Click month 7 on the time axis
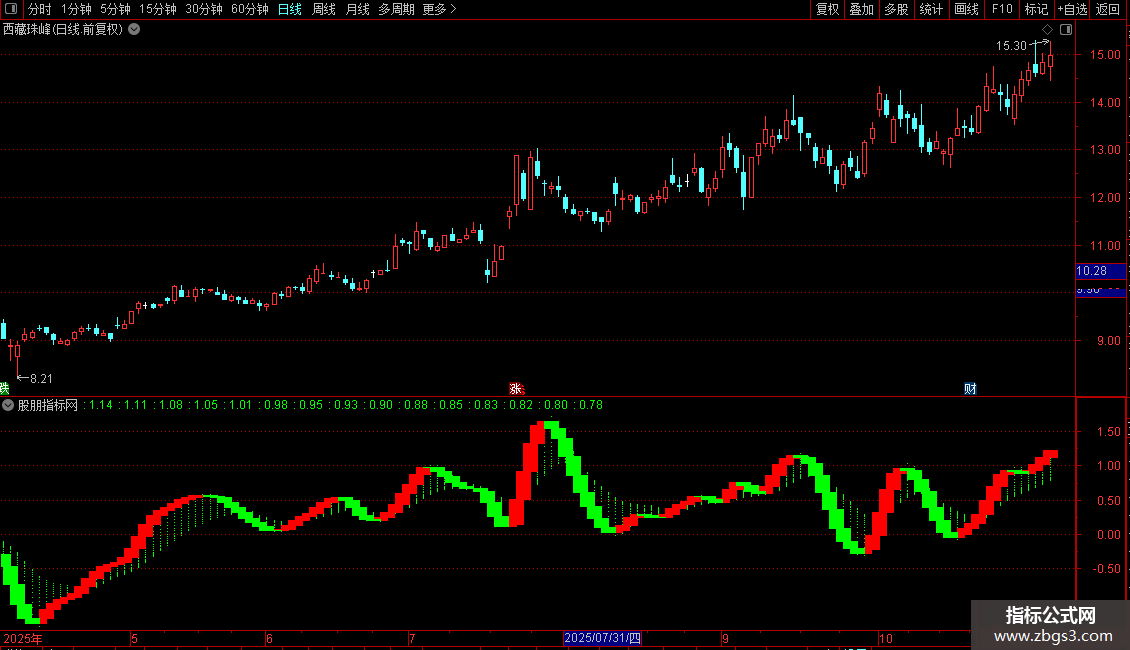This screenshot has width=1130, height=650. pos(411,638)
